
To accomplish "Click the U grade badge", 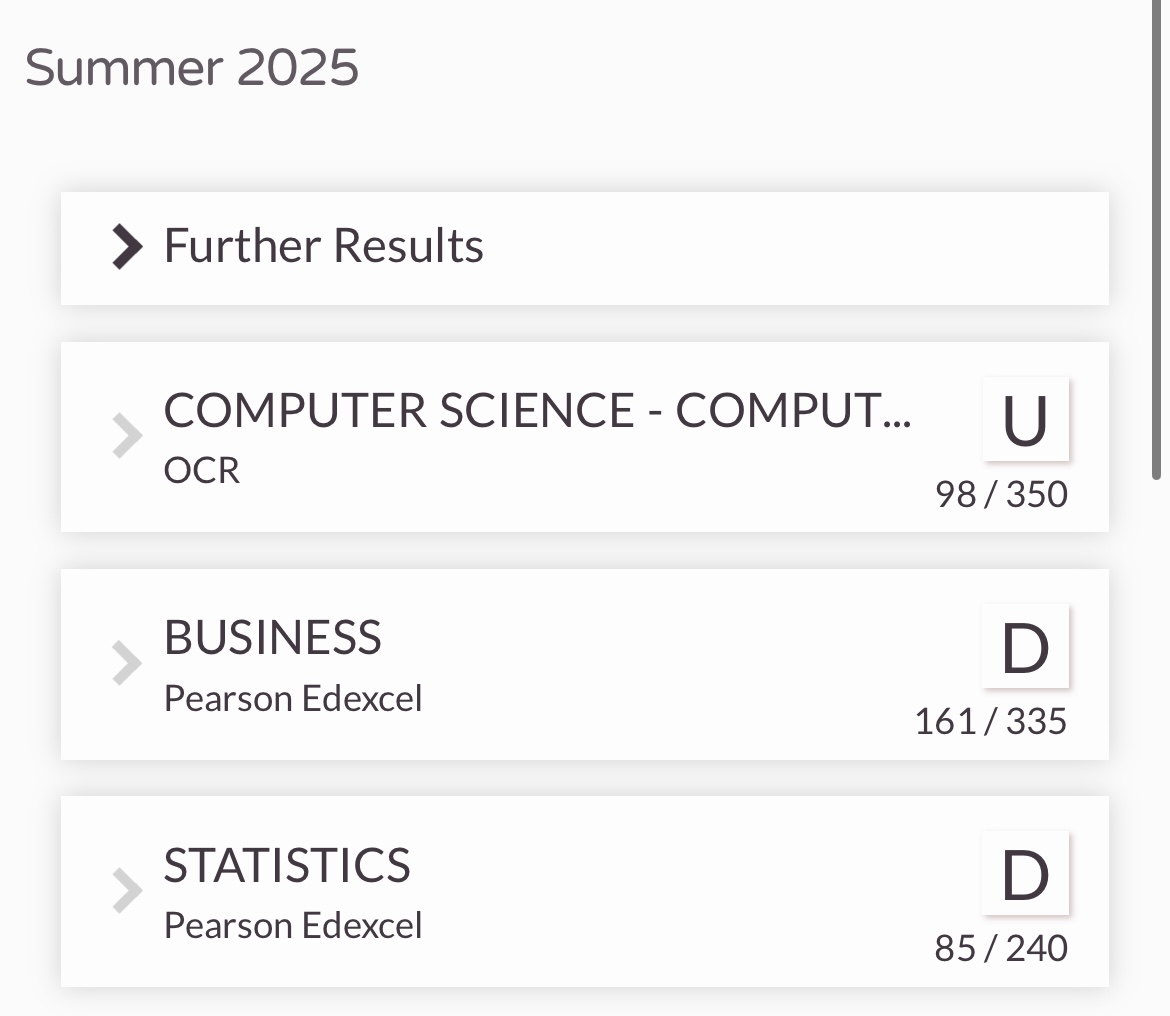I will click(1025, 420).
